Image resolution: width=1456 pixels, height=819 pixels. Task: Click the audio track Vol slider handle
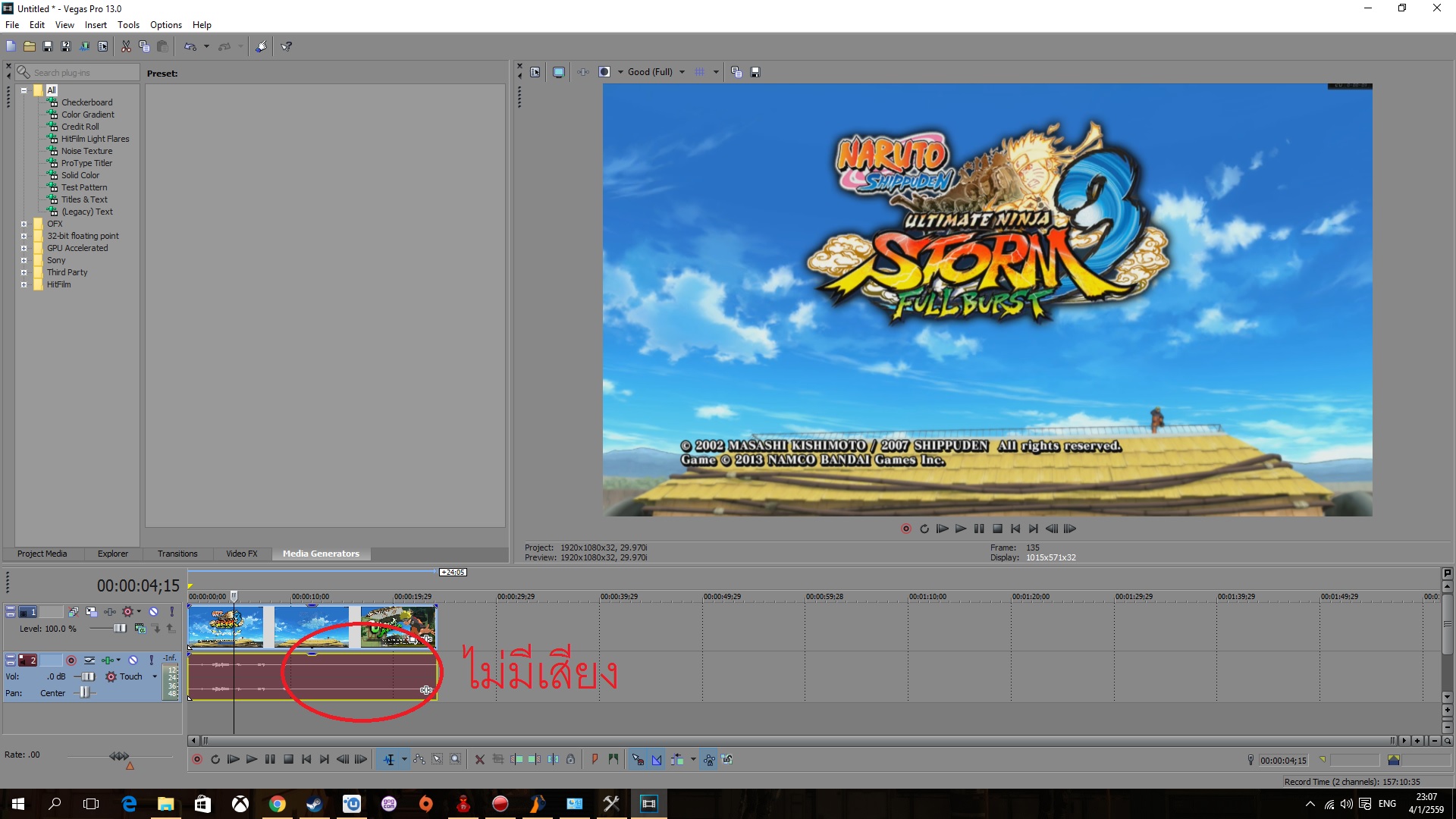[x=88, y=676]
